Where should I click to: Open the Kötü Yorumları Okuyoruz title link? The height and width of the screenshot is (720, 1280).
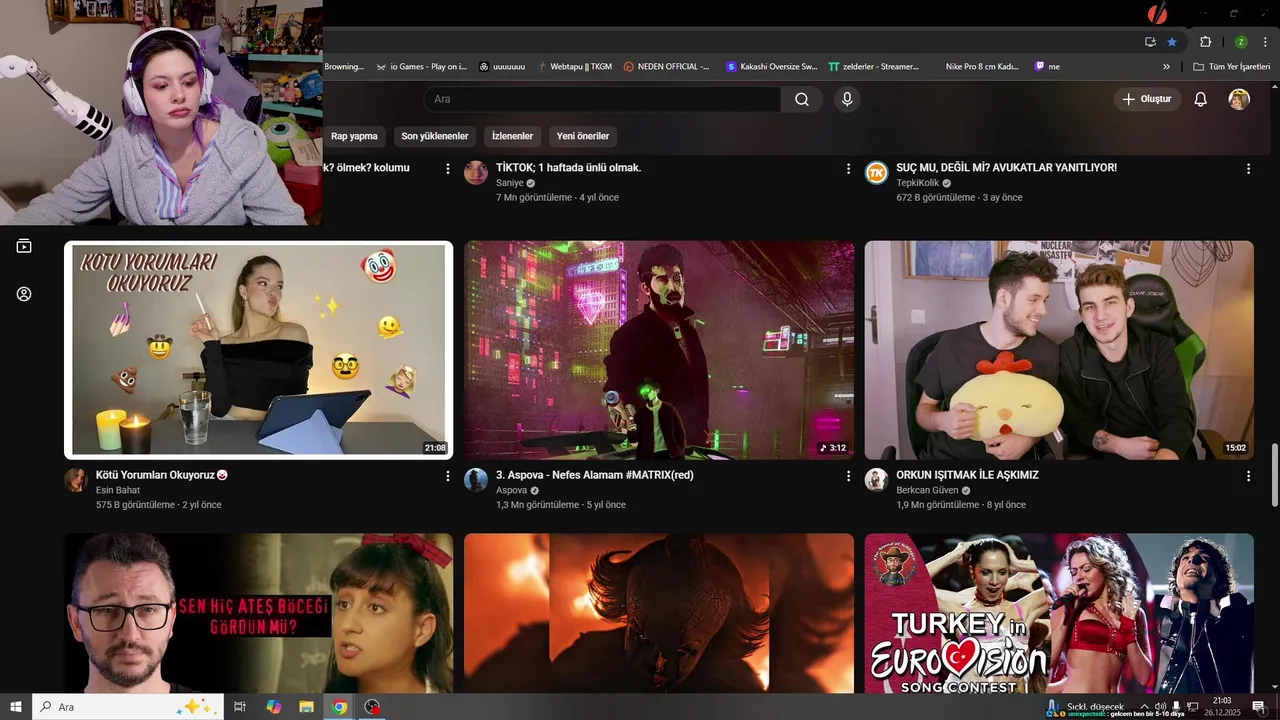[161, 475]
